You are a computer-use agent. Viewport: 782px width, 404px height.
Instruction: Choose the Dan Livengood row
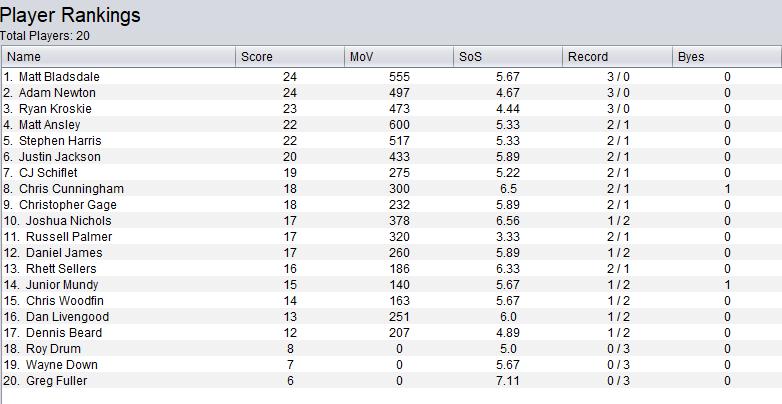tap(67, 317)
